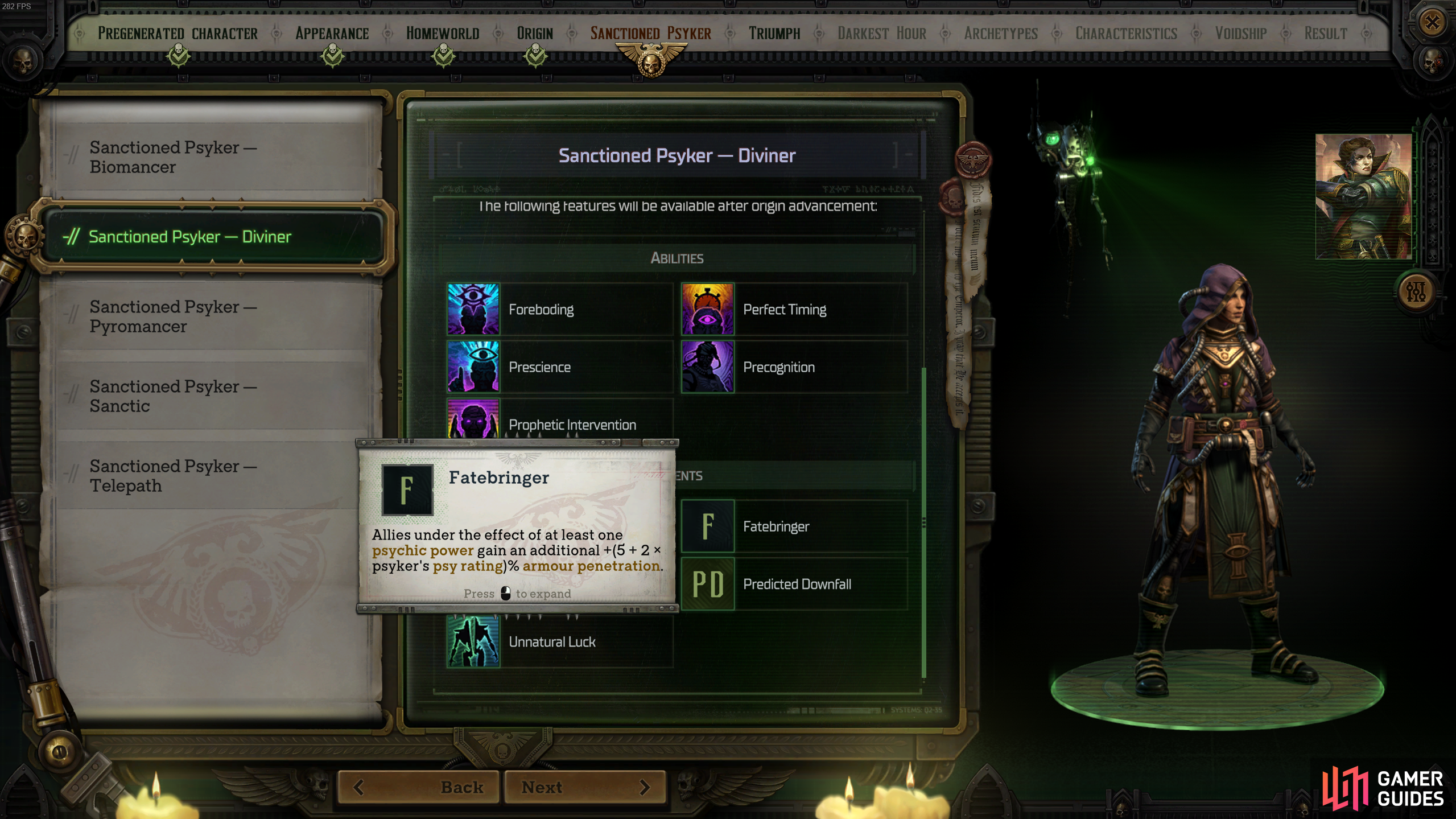Switch to the Appearance tab
The width and height of the screenshot is (1456, 819).
pyautogui.click(x=332, y=34)
